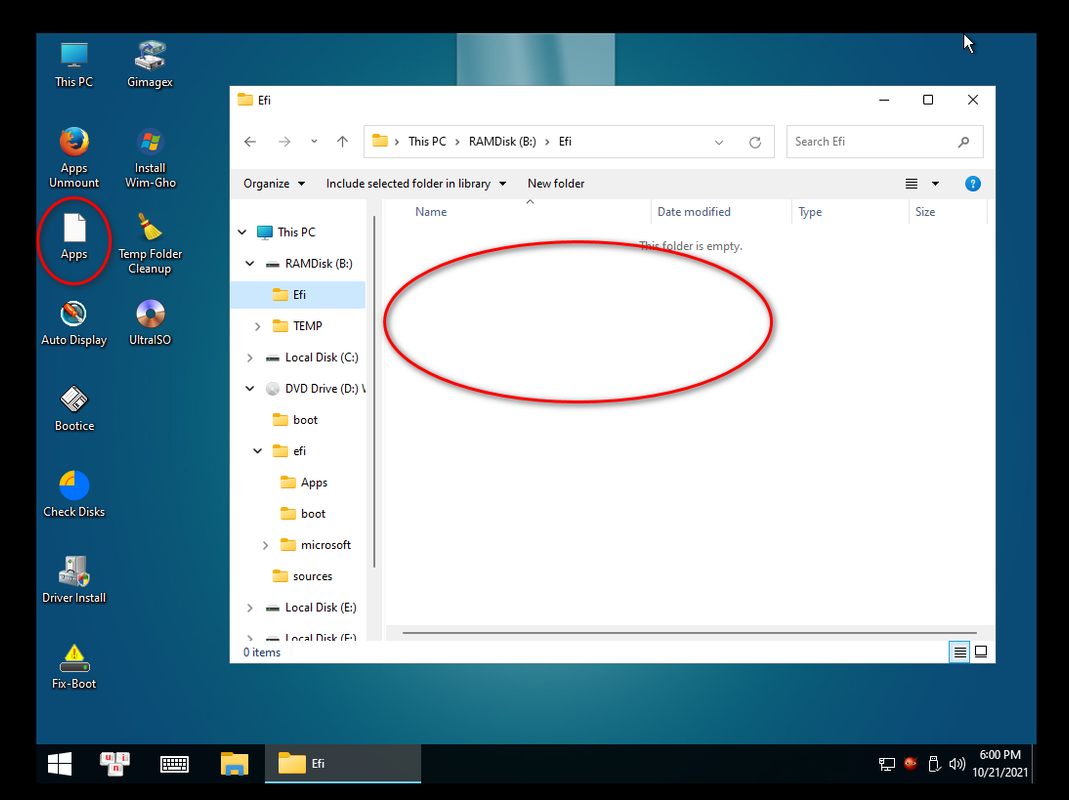
Task: Launch Install Wim-Gho shortcut
Action: point(150,158)
